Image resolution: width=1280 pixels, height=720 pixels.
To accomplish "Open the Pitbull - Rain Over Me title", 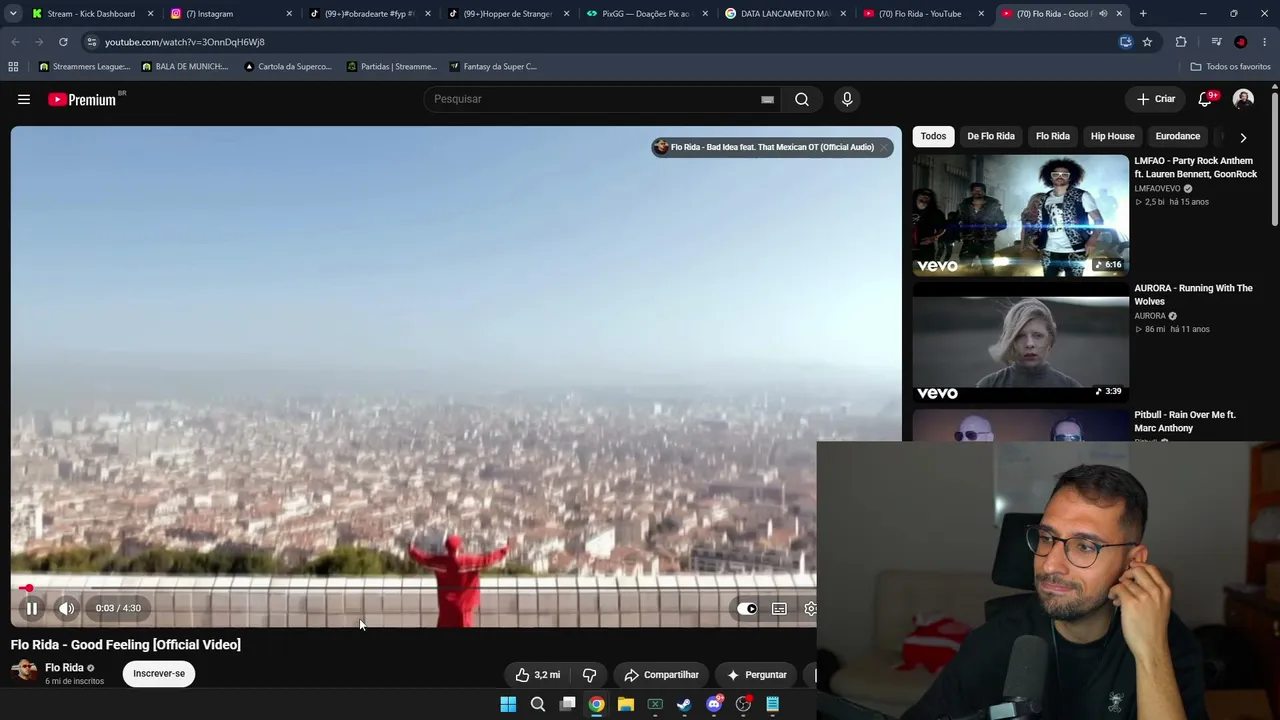I will [1185, 421].
